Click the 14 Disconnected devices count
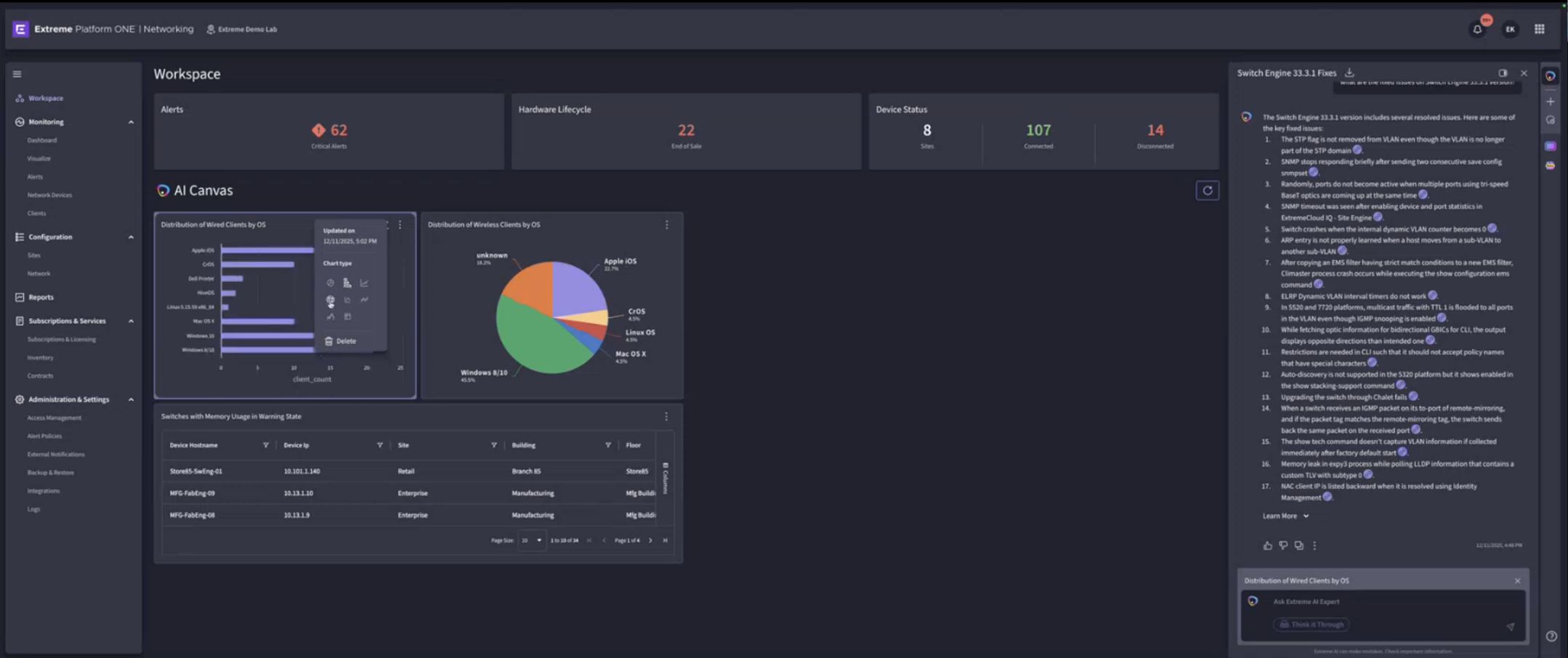The height and width of the screenshot is (658, 1568). pyautogui.click(x=1155, y=130)
